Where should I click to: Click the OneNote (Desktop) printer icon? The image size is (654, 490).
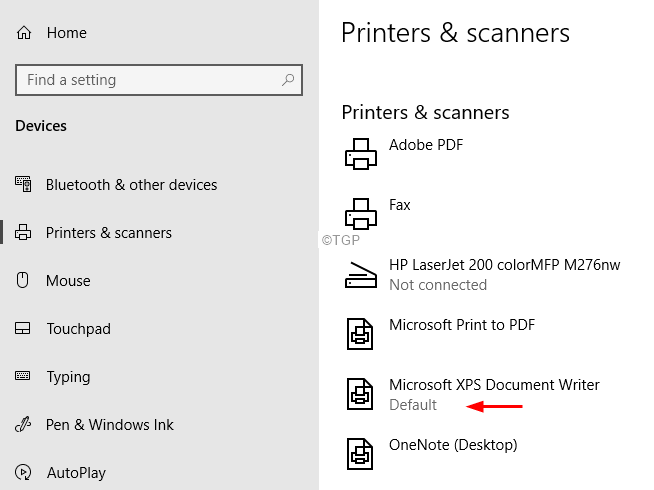360,454
